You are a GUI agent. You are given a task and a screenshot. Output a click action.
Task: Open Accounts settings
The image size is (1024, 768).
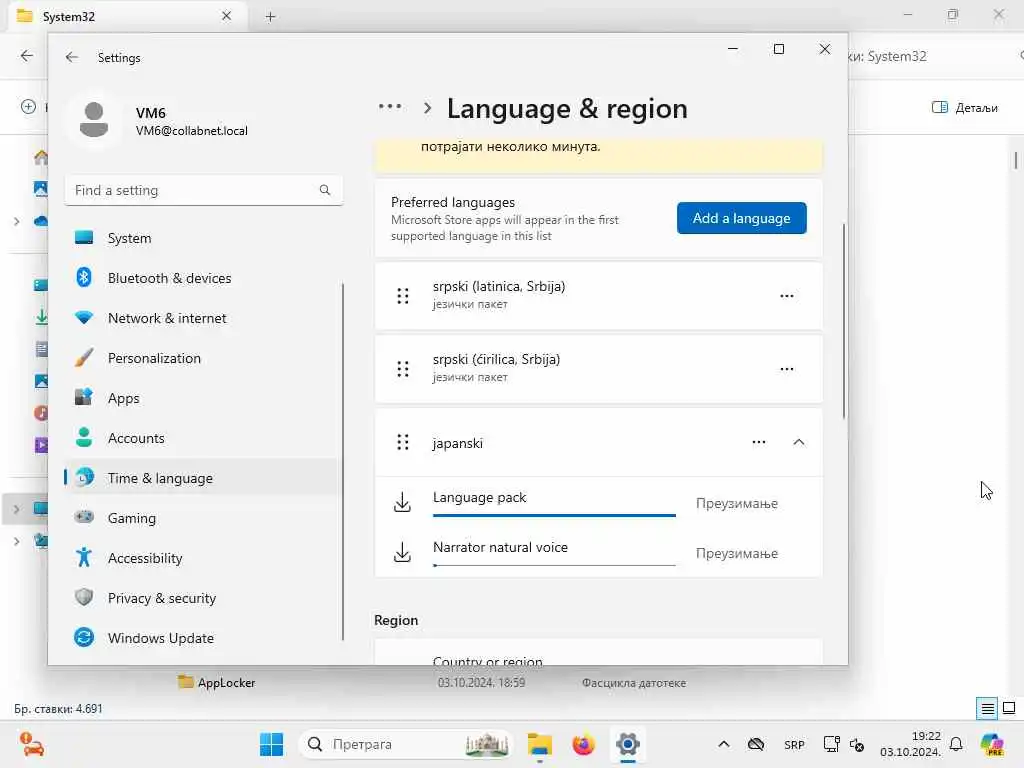click(204, 438)
